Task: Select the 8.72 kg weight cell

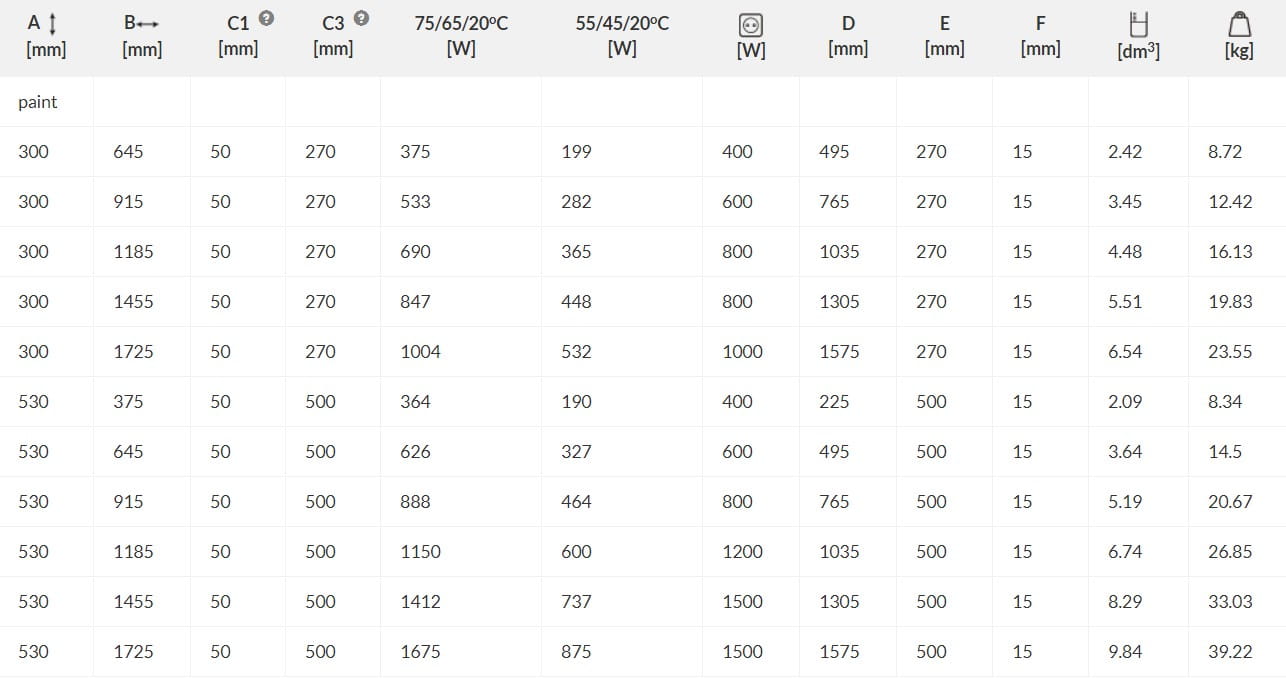Action: pyautogui.click(x=1225, y=152)
